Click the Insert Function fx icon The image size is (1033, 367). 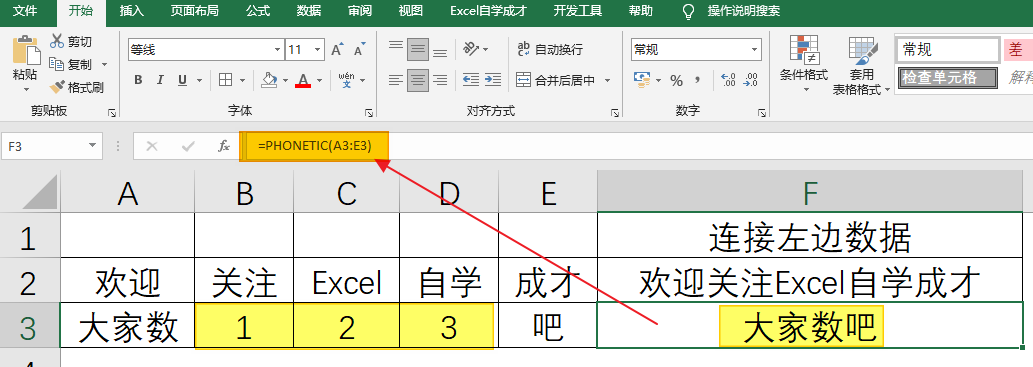point(224,146)
